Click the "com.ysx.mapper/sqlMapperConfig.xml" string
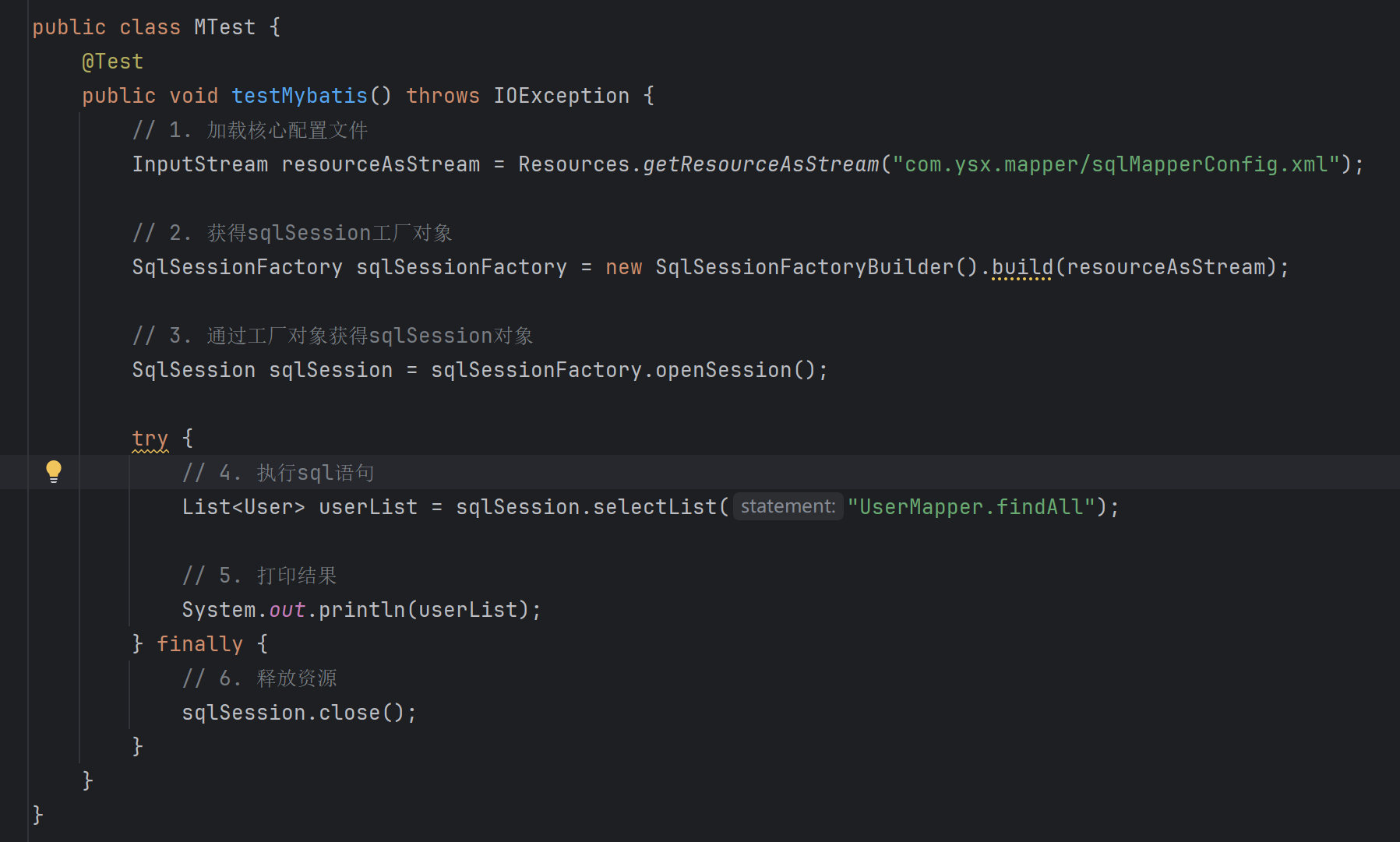Screen dimensions: 1400x842 pos(1116,164)
